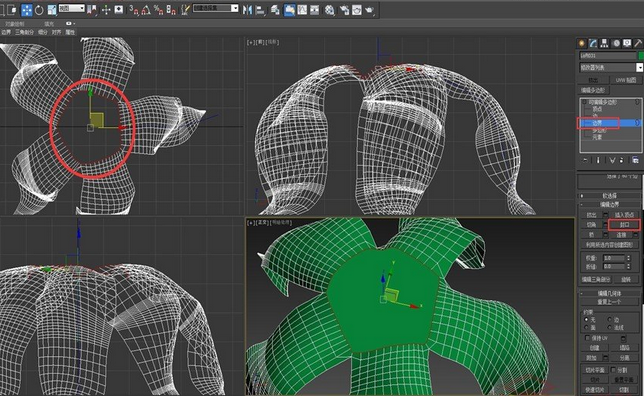644x396 pixels.
Task: Open the named selection sets dropdown
Action: pyautogui.click(x=216, y=8)
